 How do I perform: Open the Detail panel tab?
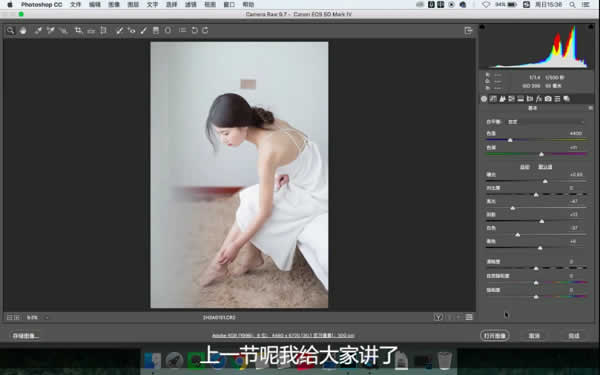tap(502, 99)
